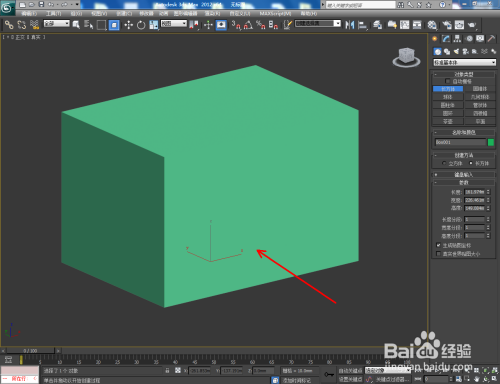This screenshot has width=500, height=384.
Task: Click the 球体 object type button
Action: pos(448,97)
